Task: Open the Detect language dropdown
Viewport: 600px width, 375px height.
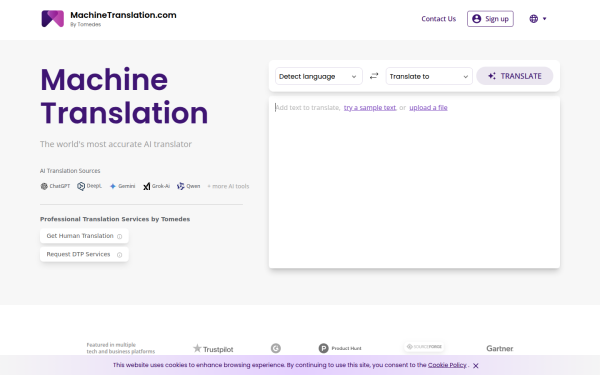Action: pos(318,76)
